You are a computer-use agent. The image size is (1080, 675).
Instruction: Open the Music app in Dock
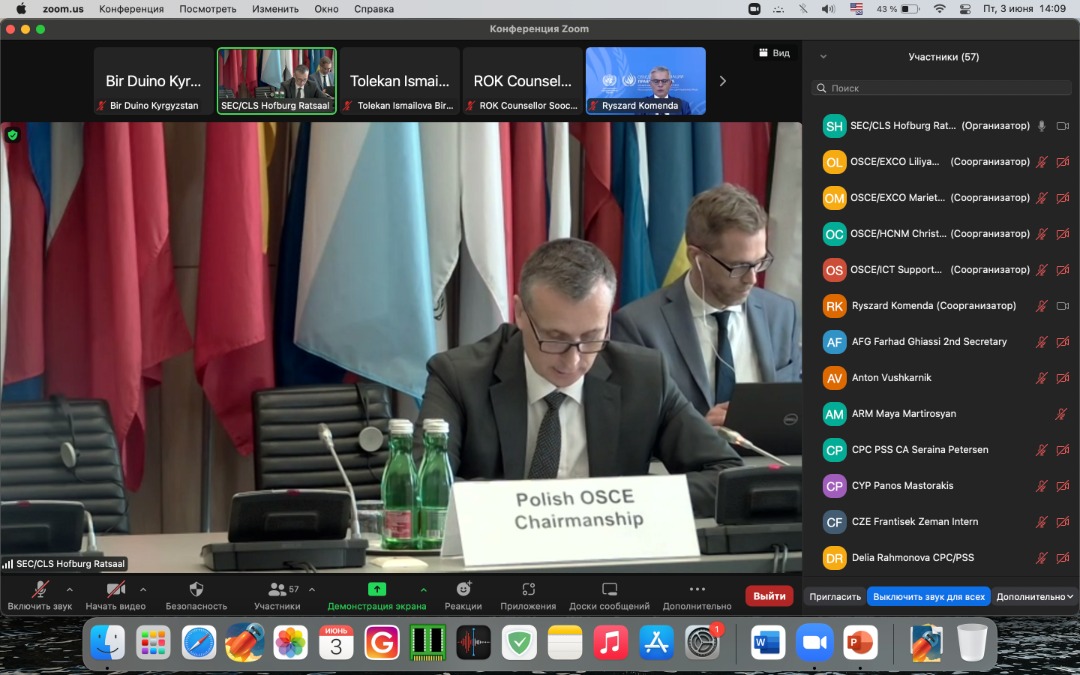[610, 643]
